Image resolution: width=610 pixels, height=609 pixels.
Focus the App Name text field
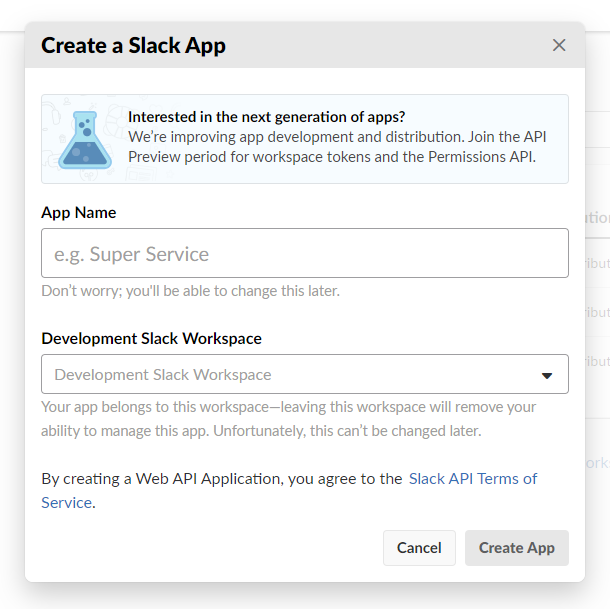[x=304, y=253]
